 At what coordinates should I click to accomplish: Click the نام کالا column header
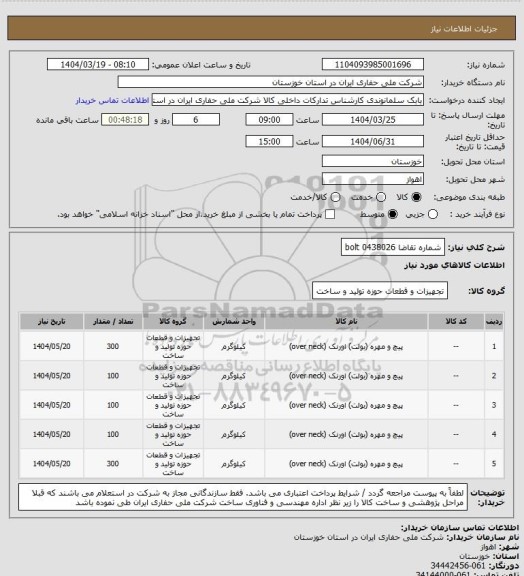[x=346, y=321]
